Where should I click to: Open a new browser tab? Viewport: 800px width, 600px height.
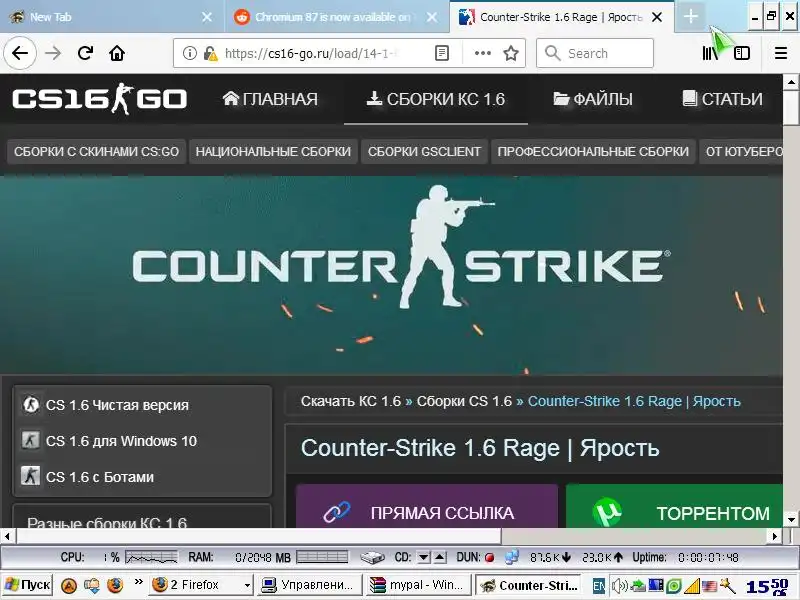(690, 17)
